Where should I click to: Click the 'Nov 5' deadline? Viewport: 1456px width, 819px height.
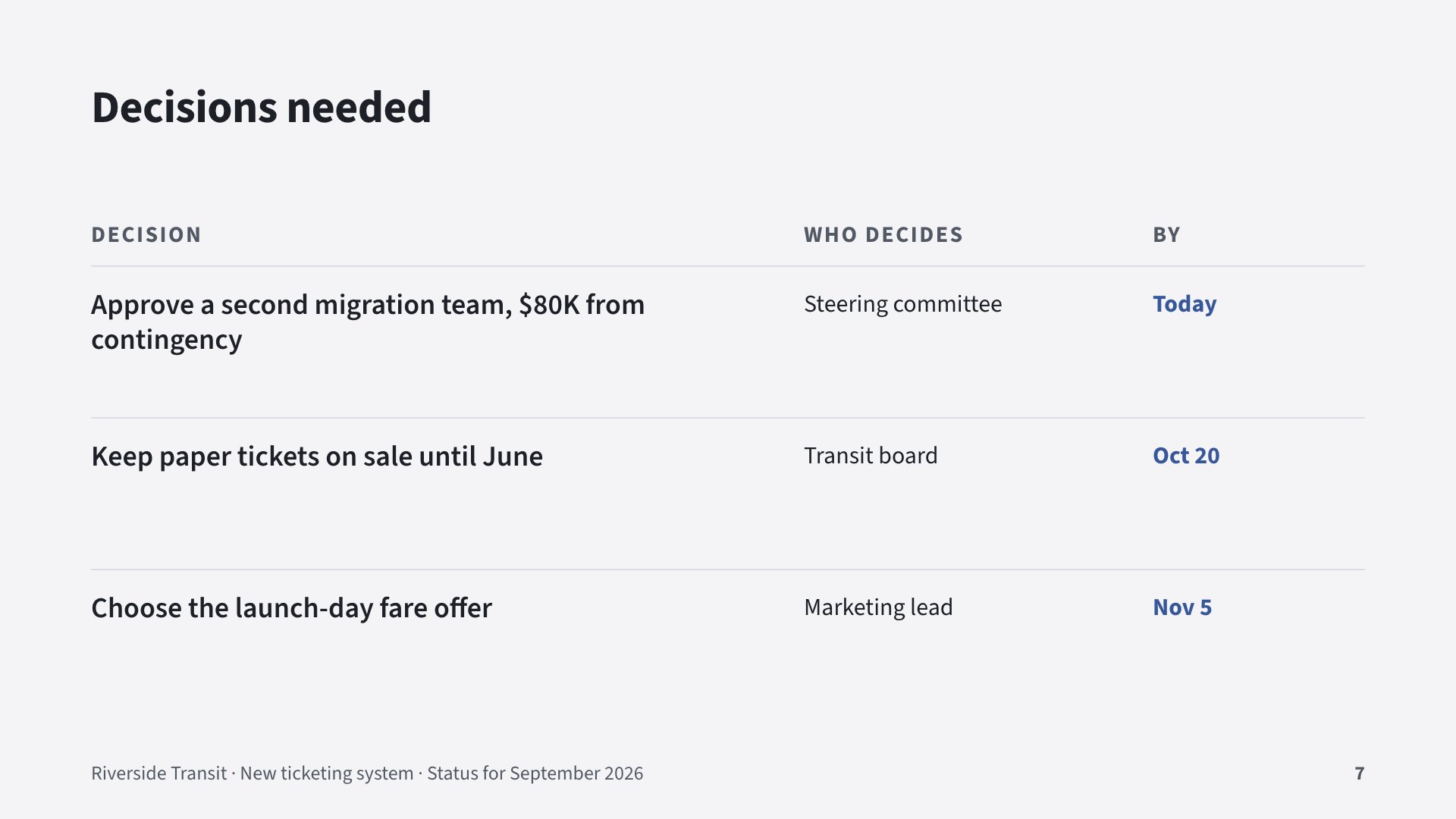click(x=1182, y=607)
